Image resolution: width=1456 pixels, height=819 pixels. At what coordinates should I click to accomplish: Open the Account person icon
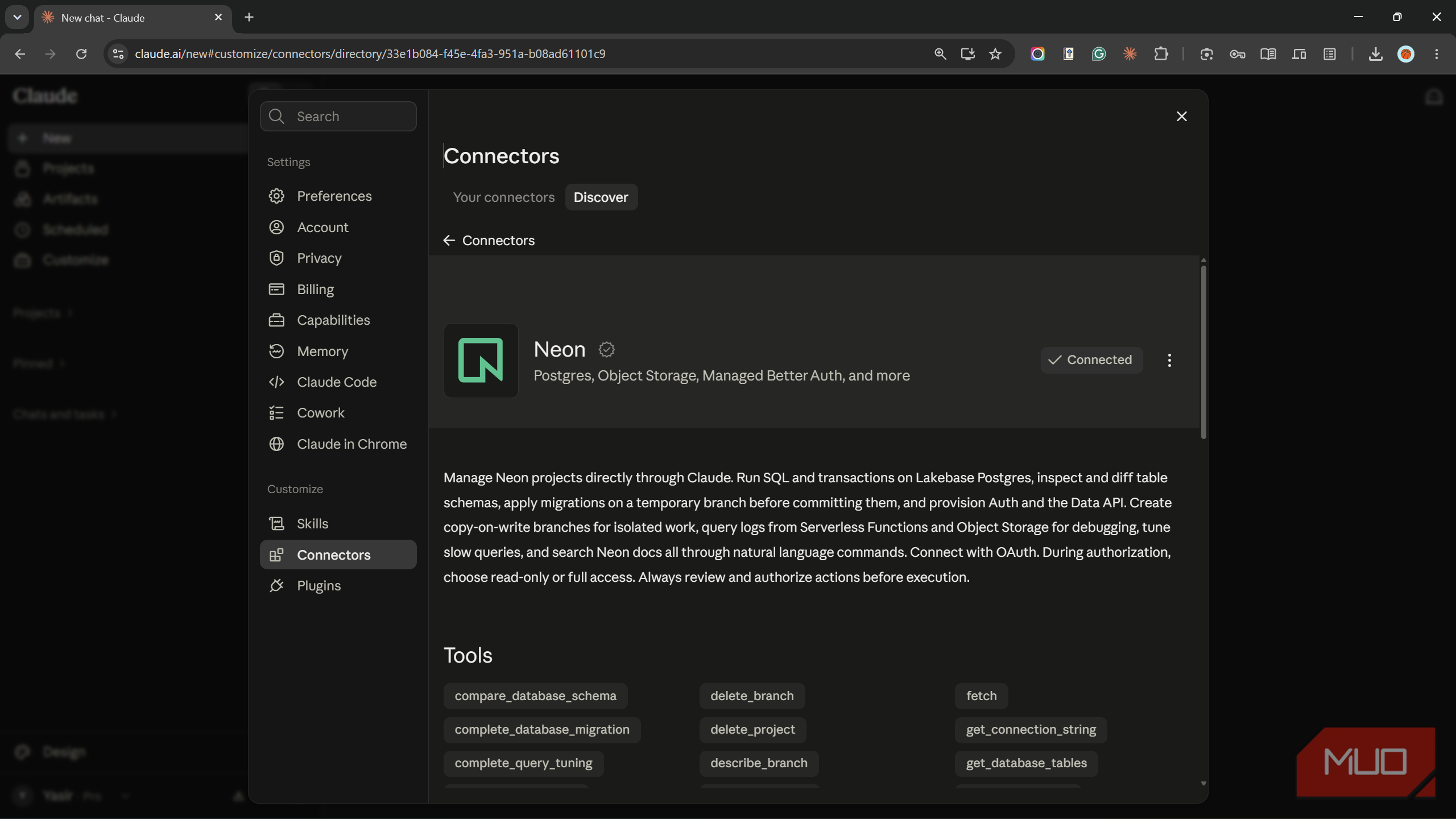pyautogui.click(x=276, y=227)
